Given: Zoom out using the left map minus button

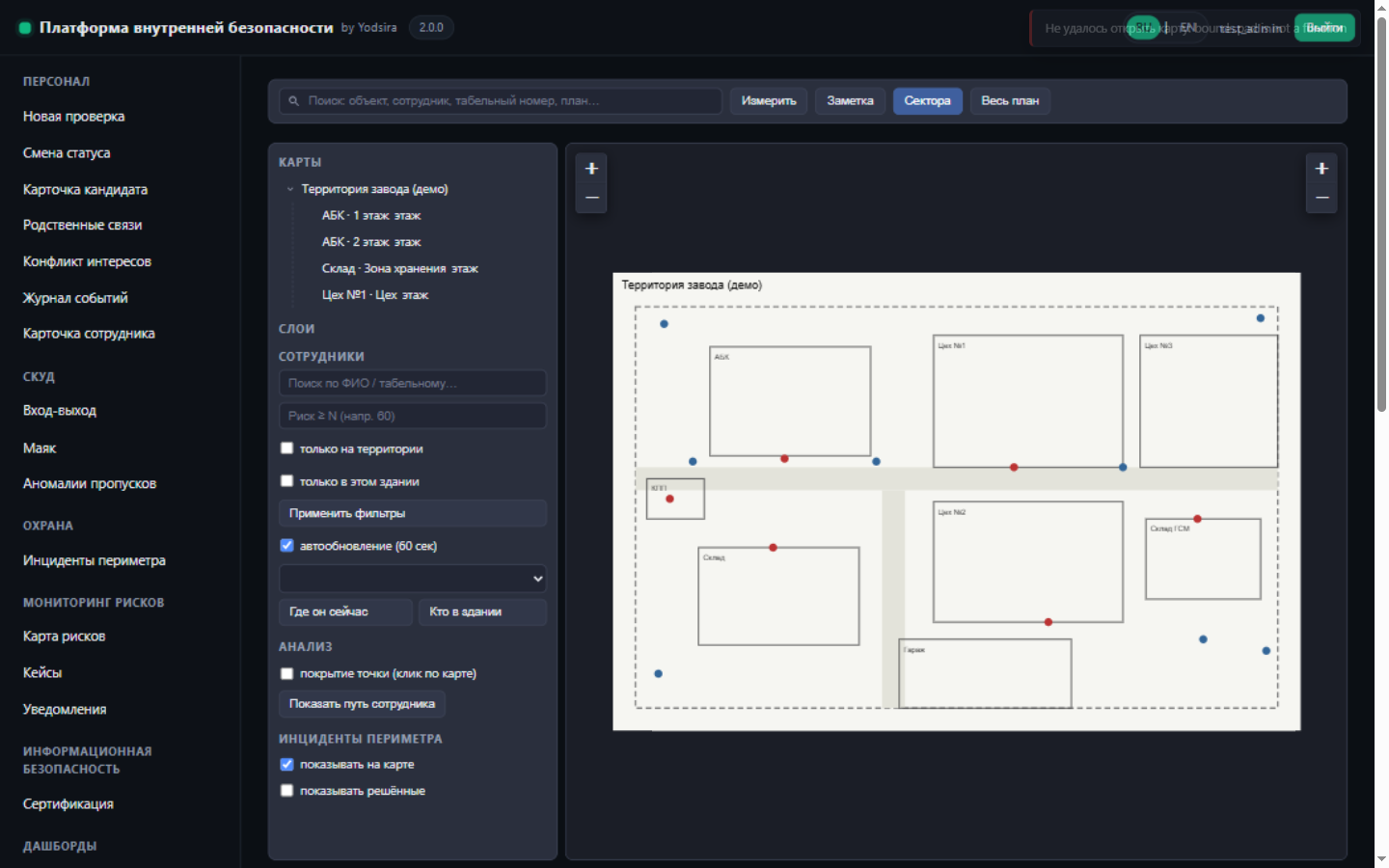Looking at the screenshot, I should pyautogui.click(x=592, y=198).
